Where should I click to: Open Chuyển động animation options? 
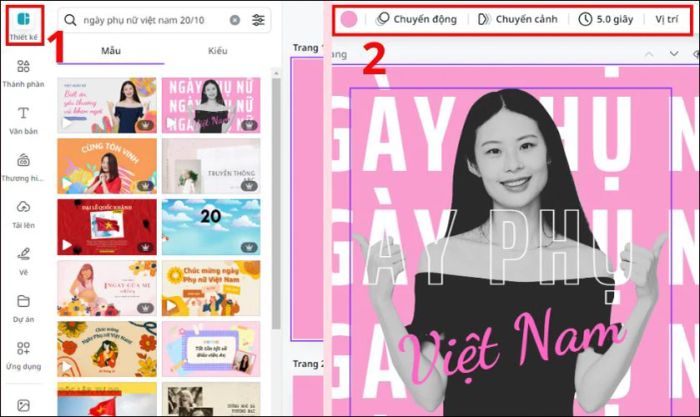tap(417, 19)
